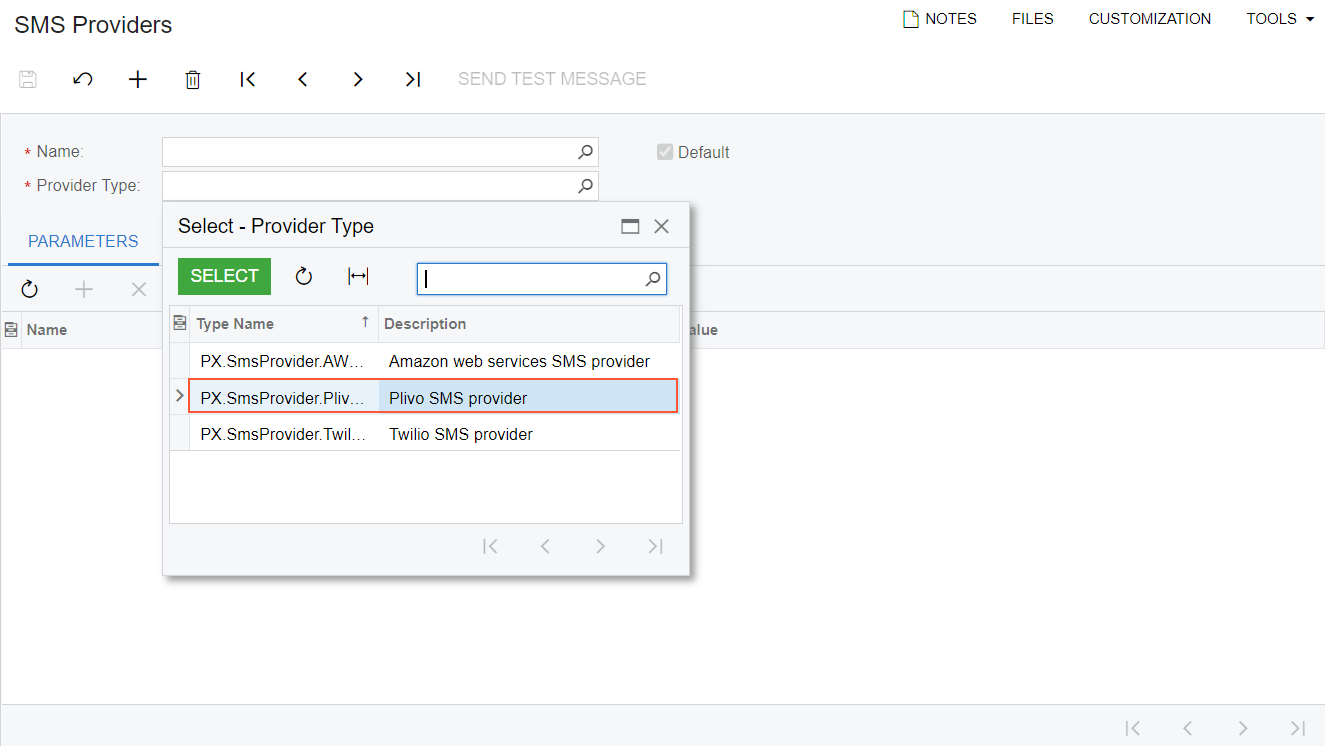
Task: Jump to the last record
Action: coord(413,79)
